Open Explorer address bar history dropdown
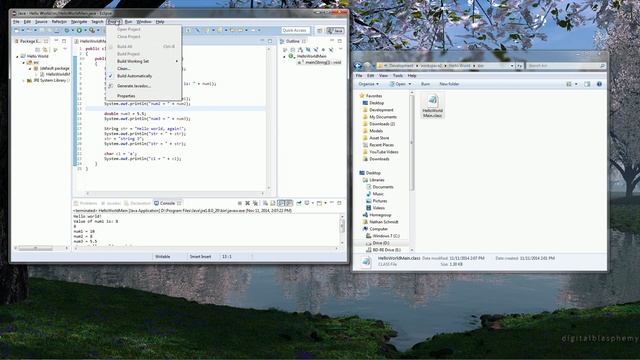 click(512, 66)
